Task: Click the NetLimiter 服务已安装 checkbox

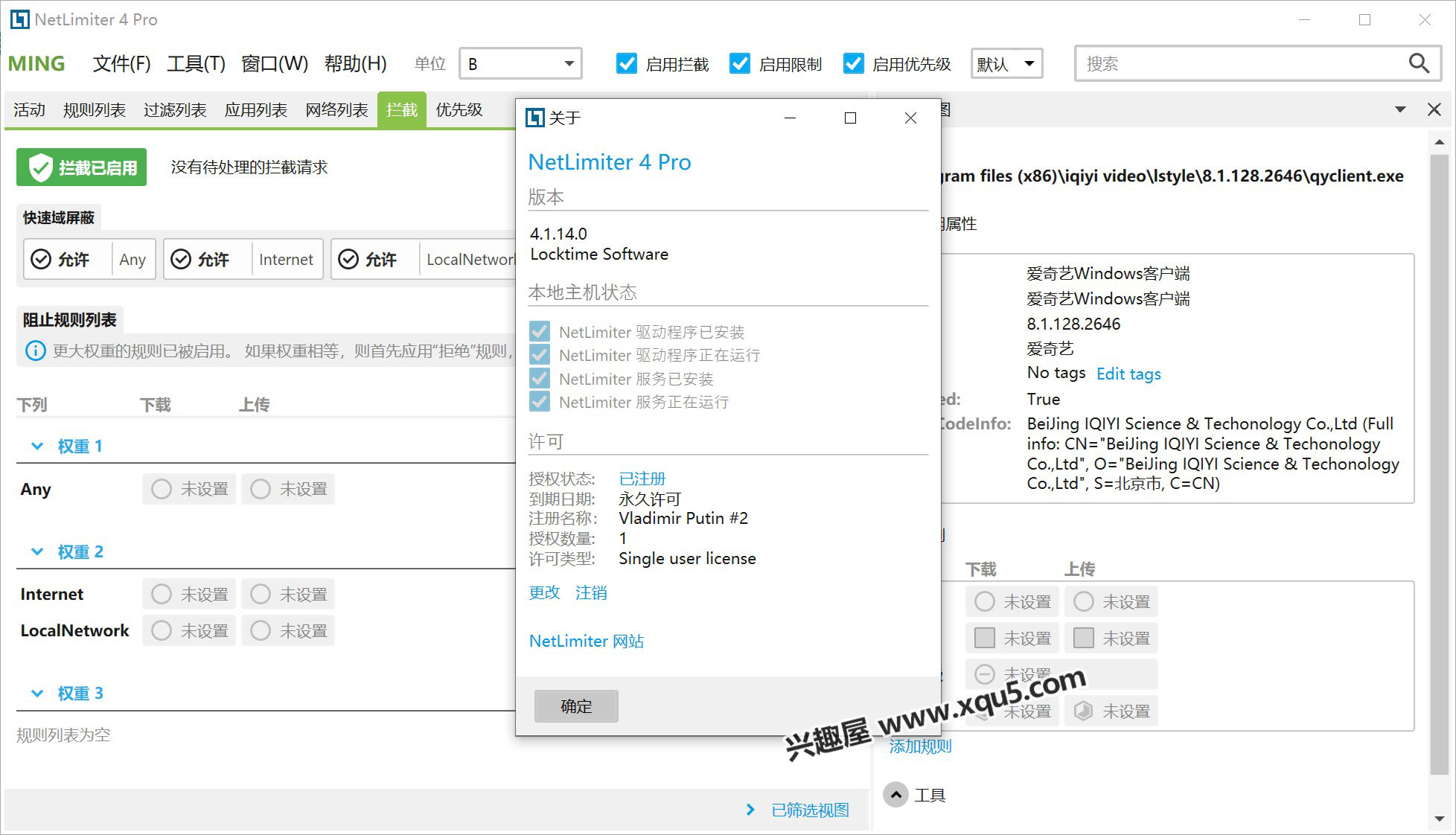Action: point(540,378)
